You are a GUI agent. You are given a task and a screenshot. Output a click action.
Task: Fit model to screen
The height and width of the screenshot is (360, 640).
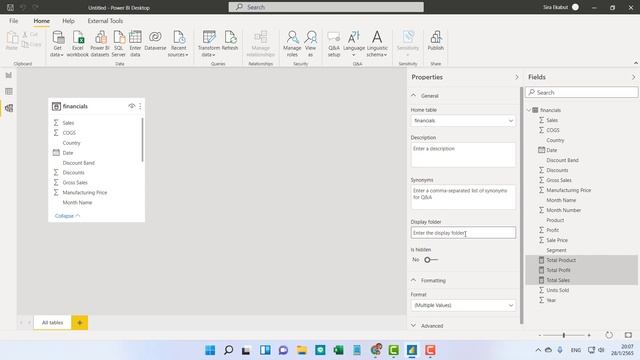coord(628,335)
